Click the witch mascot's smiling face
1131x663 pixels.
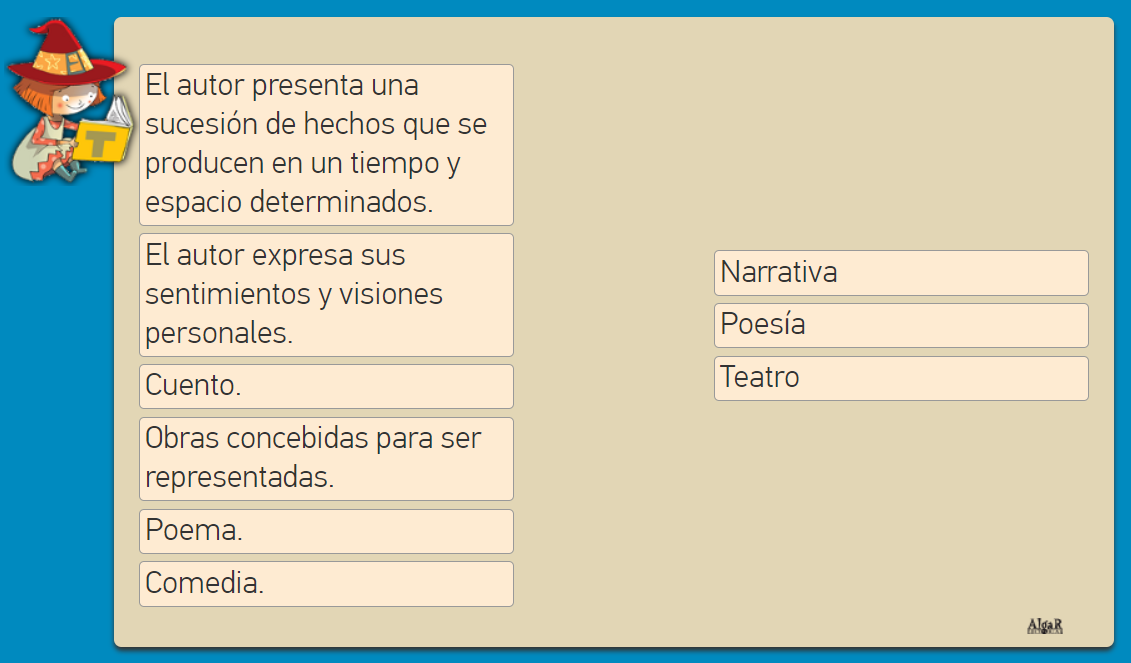click(x=70, y=100)
